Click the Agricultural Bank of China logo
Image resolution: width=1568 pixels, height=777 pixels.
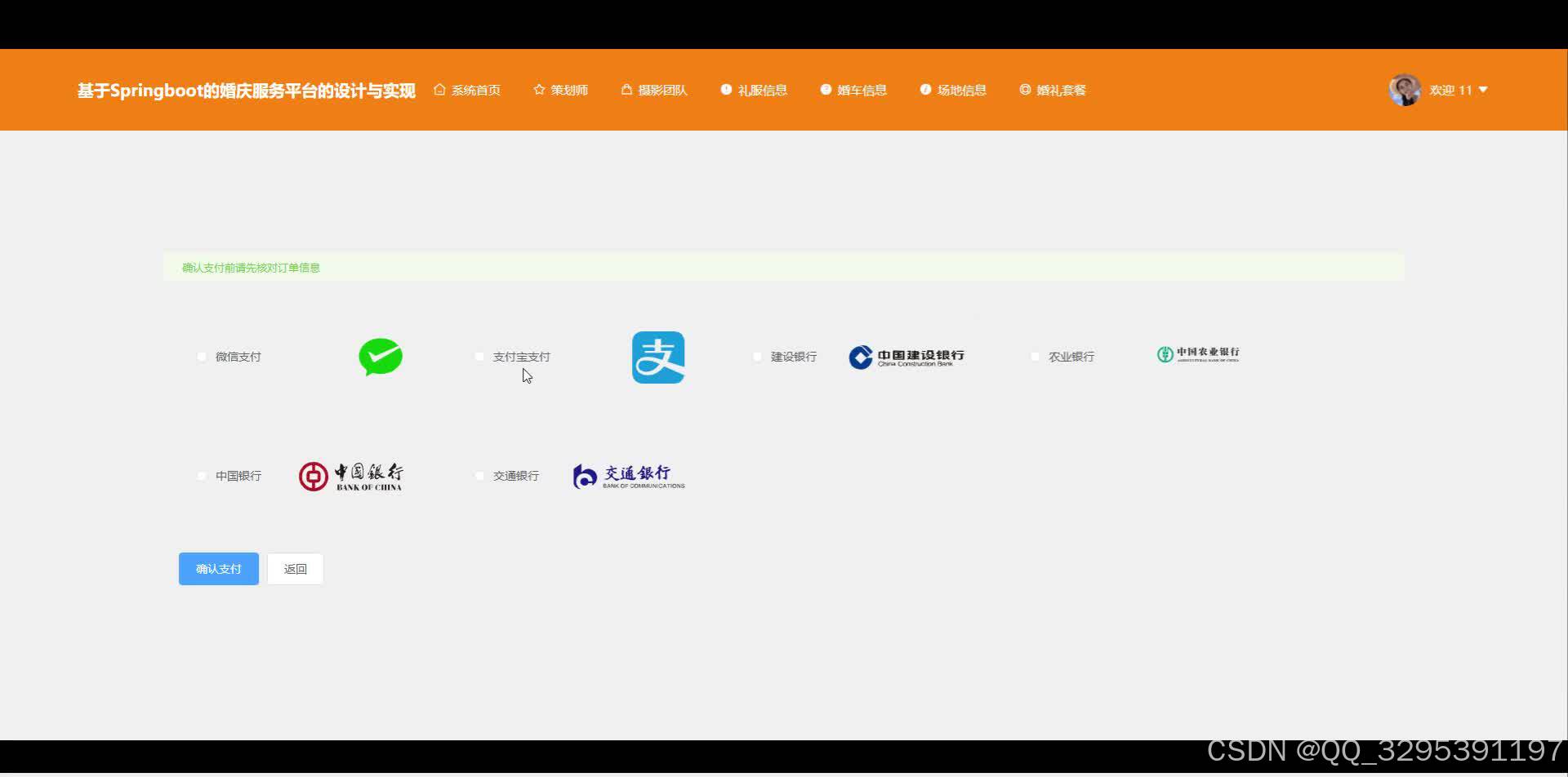pyautogui.click(x=1198, y=354)
